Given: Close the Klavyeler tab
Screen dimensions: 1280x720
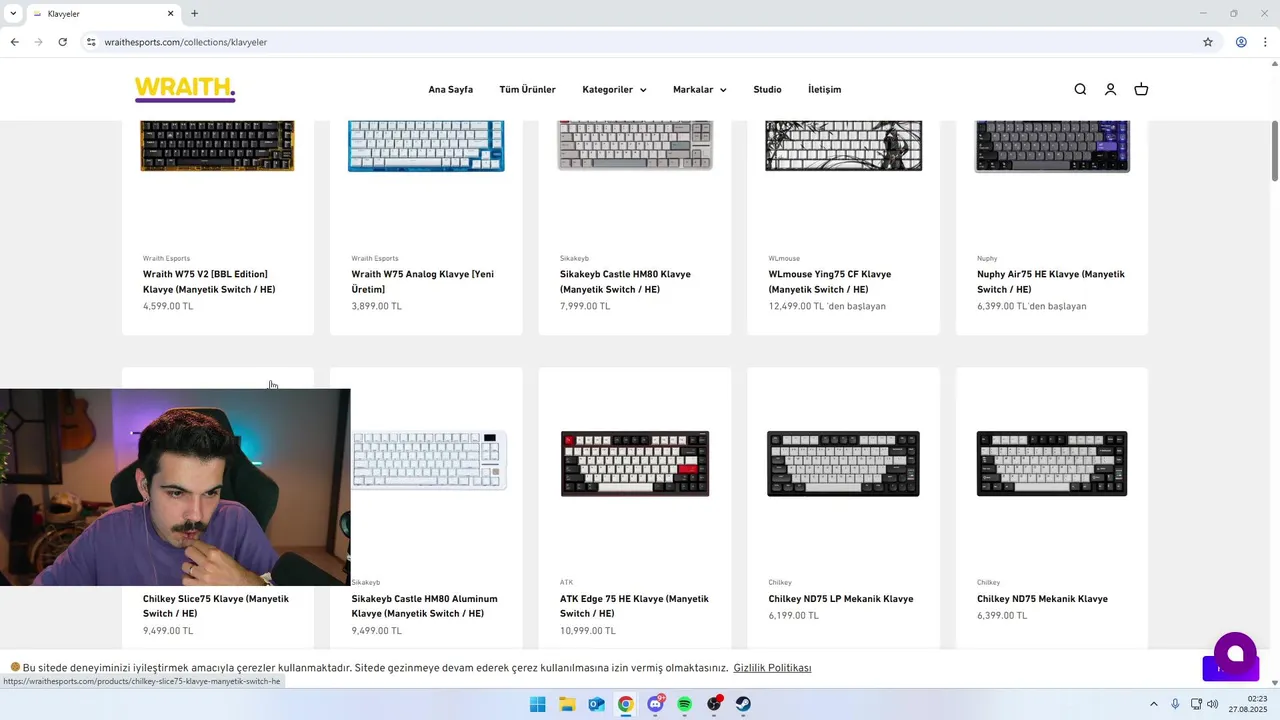Looking at the screenshot, I should (170, 14).
